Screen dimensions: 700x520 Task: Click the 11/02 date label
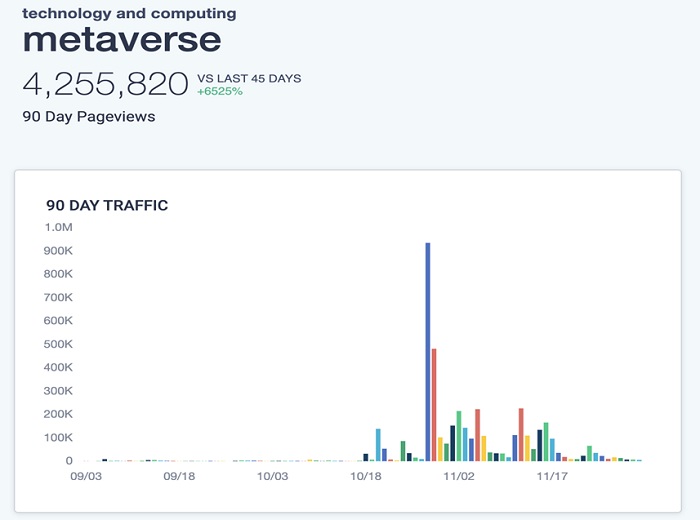coord(459,476)
